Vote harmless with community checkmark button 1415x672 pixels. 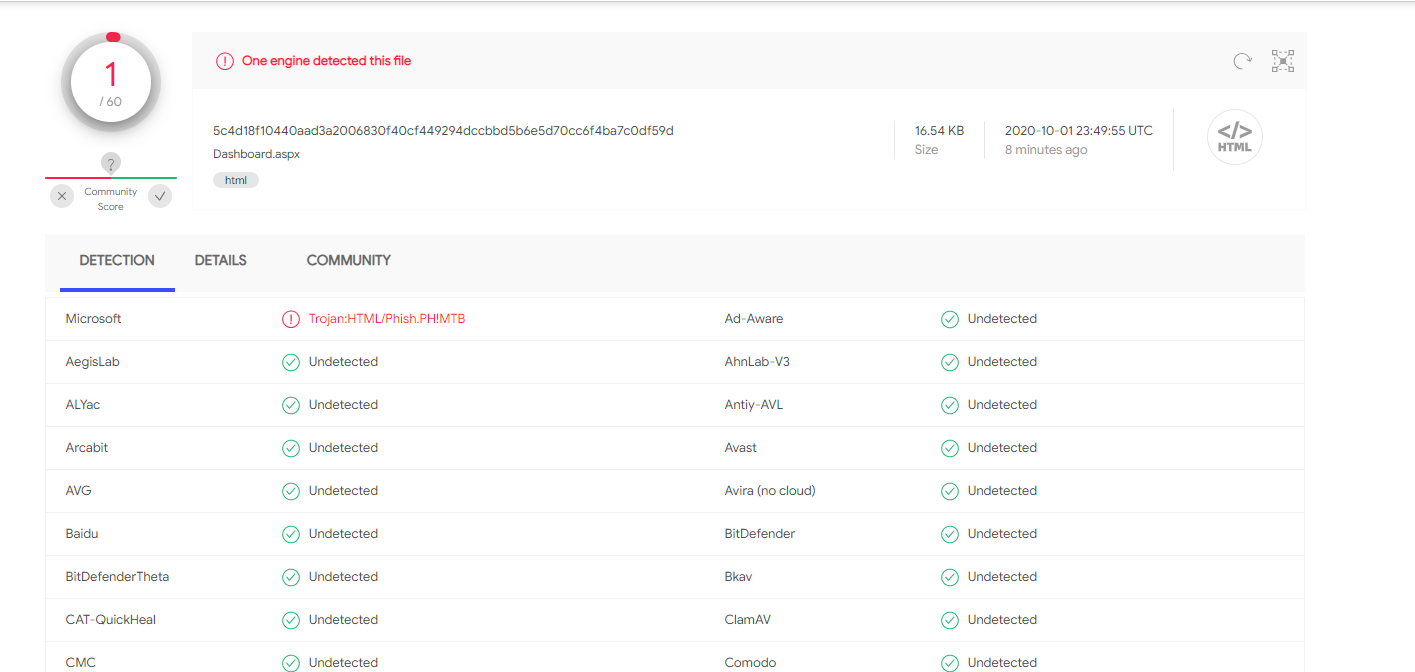click(x=160, y=196)
